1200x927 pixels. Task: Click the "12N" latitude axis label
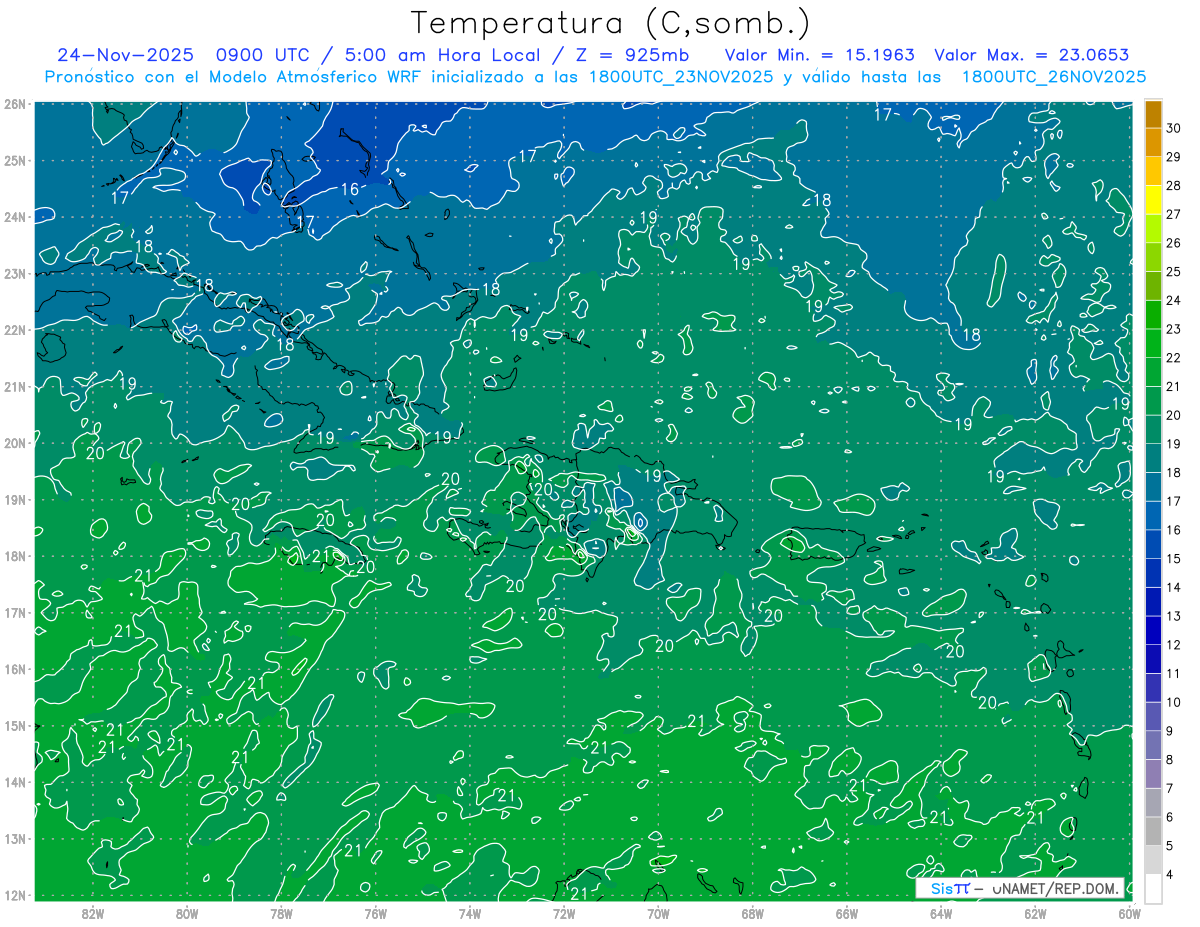[x=14, y=895]
